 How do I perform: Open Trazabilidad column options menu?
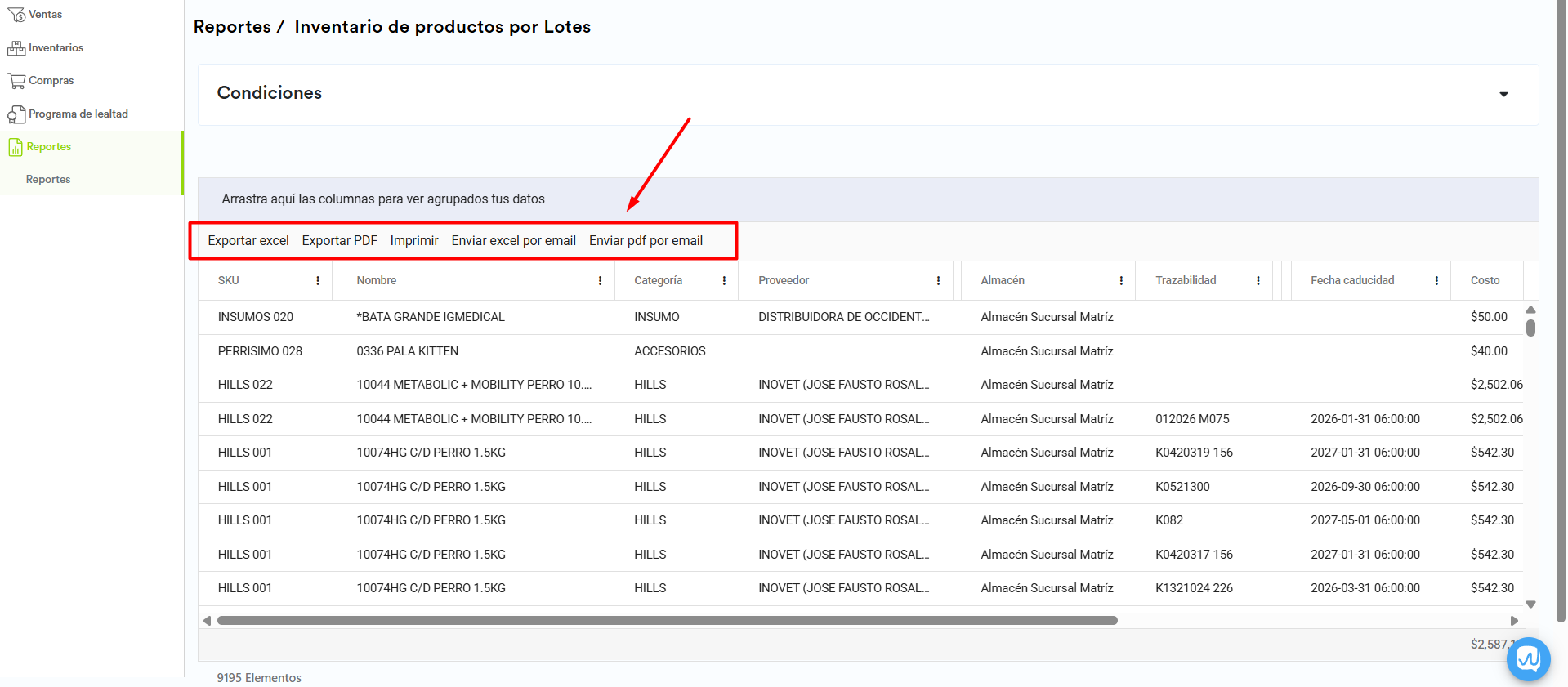click(x=1258, y=280)
